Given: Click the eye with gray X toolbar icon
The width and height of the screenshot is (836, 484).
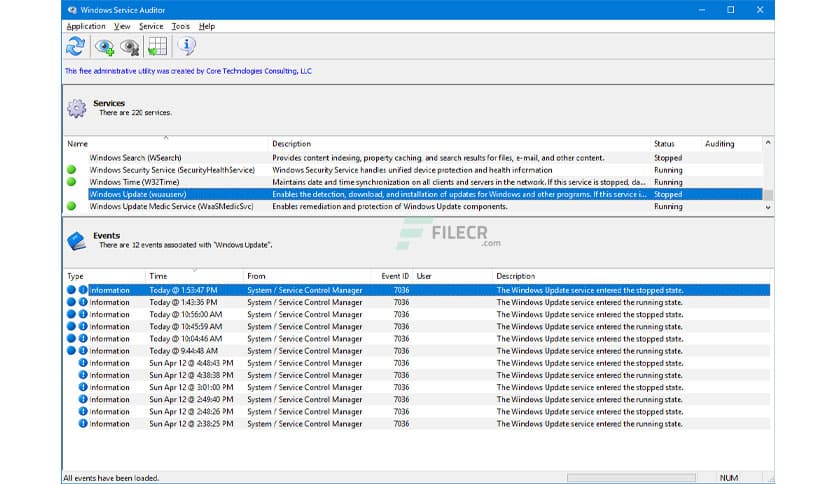Looking at the screenshot, I should coord(130,47).
